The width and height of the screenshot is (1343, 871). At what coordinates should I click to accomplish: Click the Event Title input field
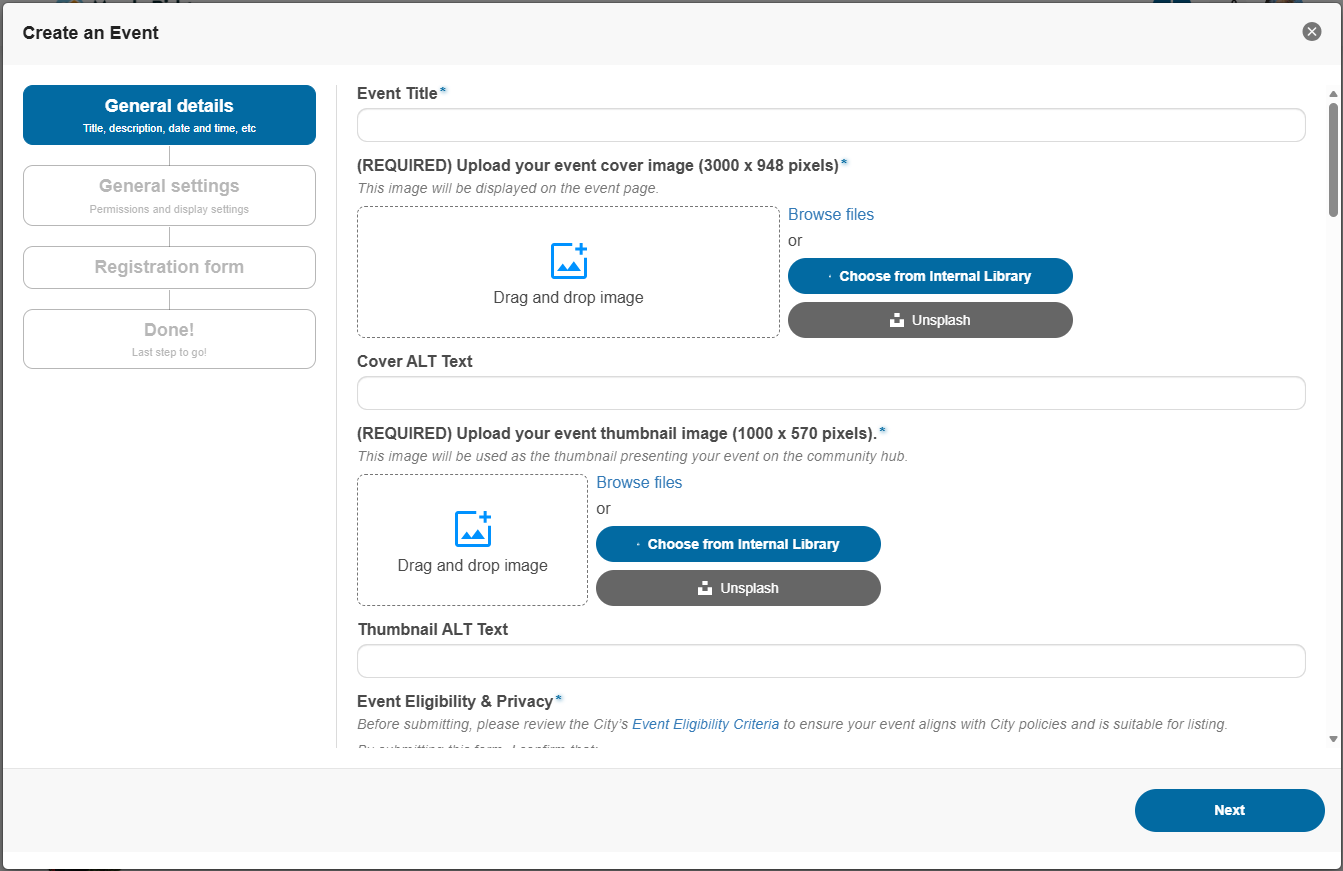pos(831,125)
